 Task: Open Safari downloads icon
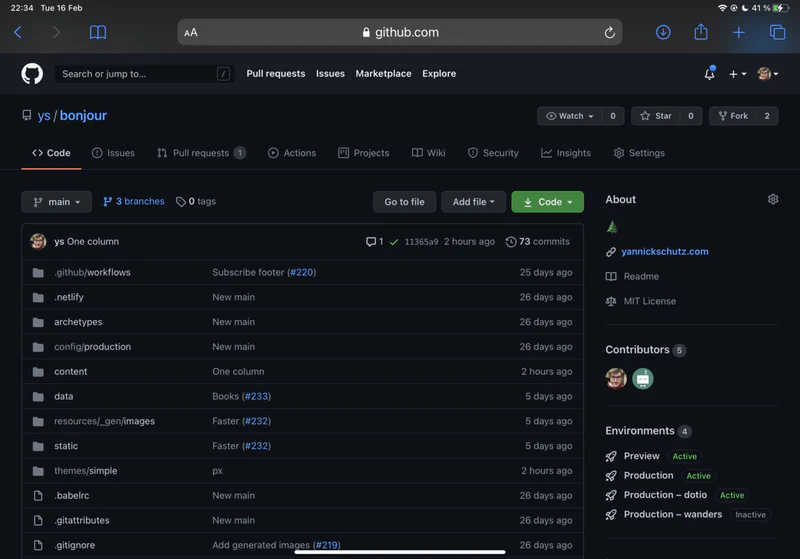tap(663, 32)
